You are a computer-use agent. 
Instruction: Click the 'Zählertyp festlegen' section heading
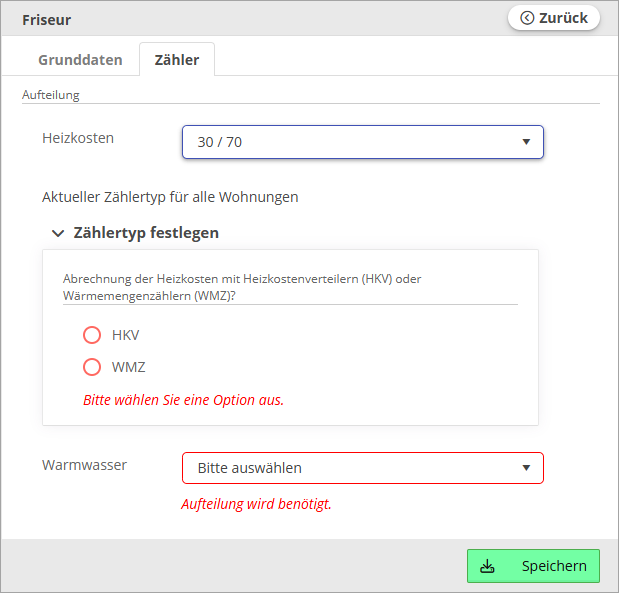tap(146, 233)
